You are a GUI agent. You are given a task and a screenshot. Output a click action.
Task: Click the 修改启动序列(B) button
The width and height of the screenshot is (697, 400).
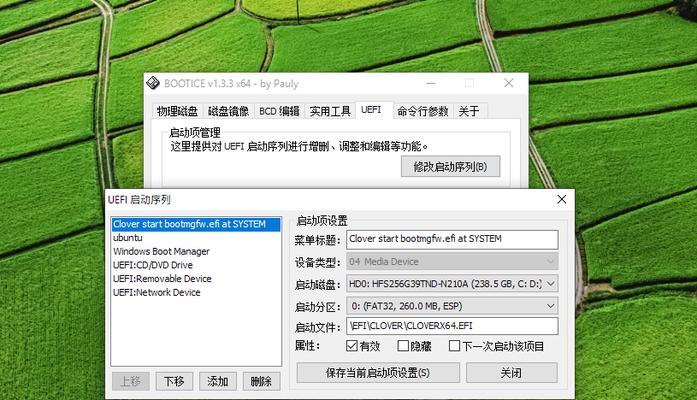pos(450,167)
